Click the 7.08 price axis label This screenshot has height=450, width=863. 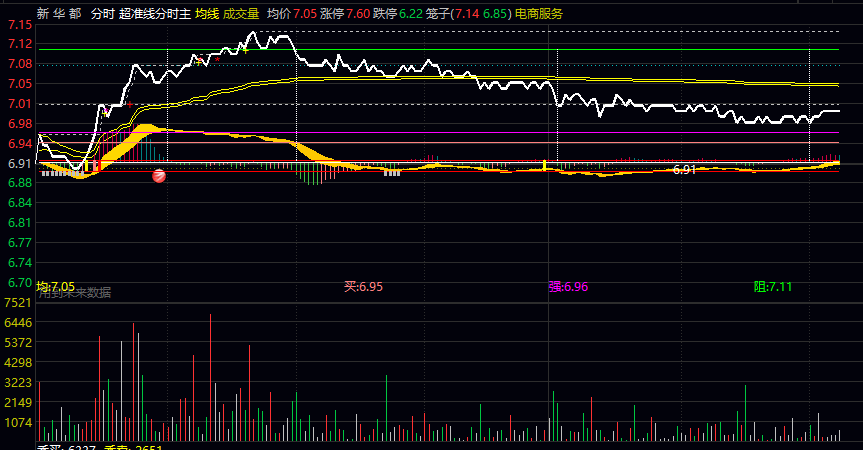coord(20,64)
